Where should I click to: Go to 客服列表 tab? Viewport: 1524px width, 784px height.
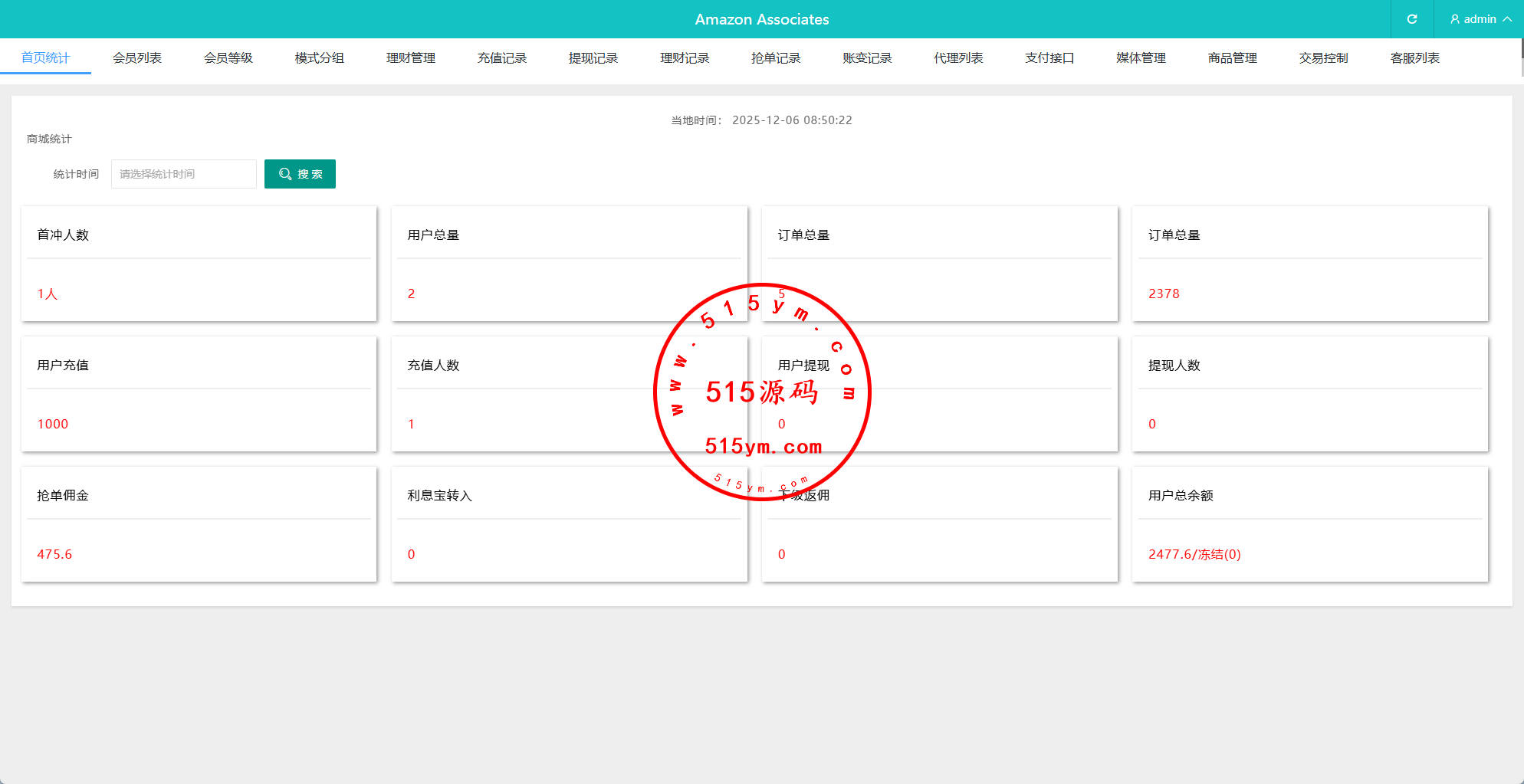pyautogui.click(x=1414, y=58)
